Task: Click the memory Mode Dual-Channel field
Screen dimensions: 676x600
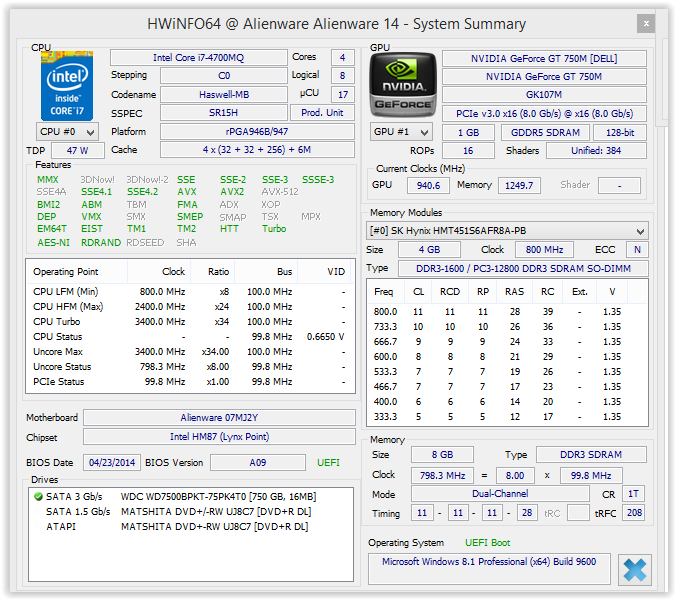Action: click(x=500, y=494)
